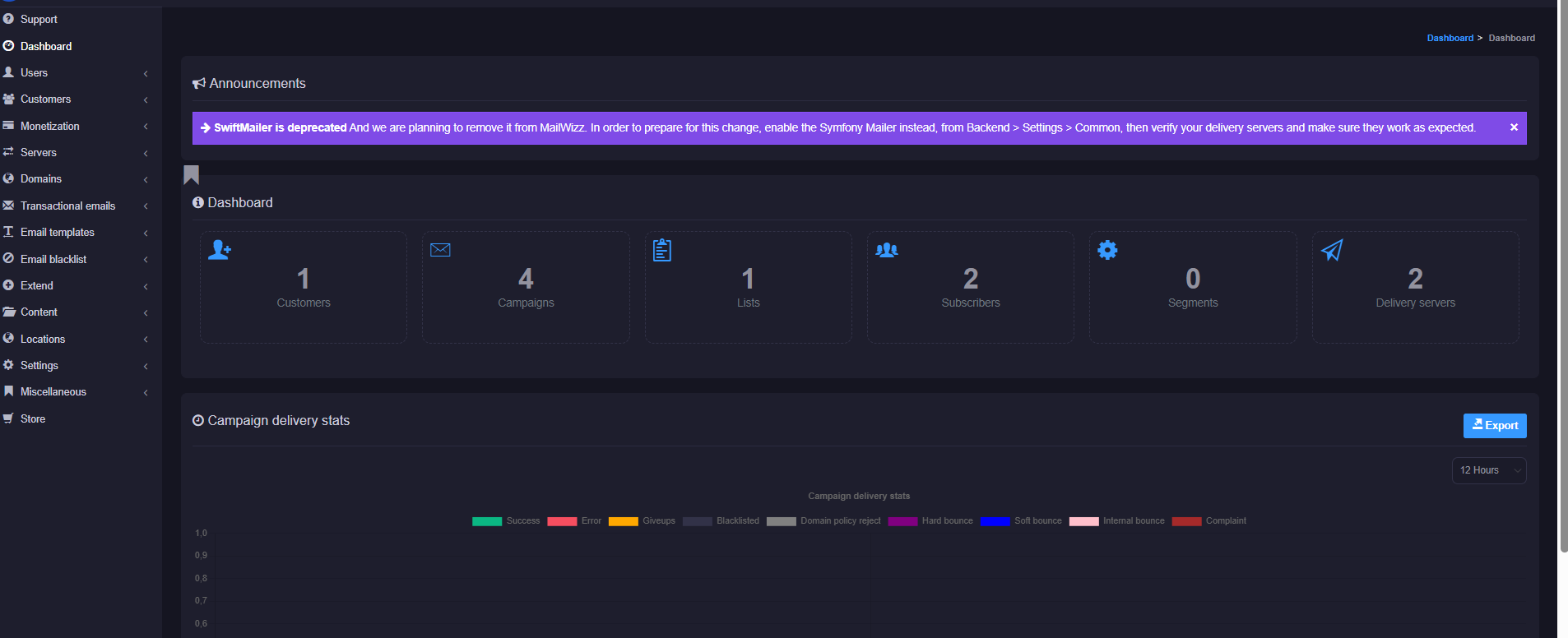Toggle the Hard bounce series in legend

(930, 521)
